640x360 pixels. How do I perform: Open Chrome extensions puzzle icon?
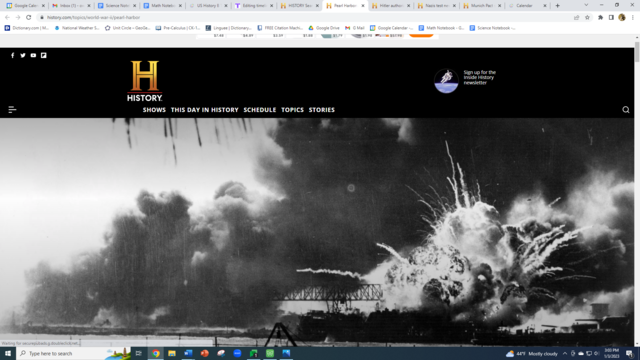click(600, 17)
